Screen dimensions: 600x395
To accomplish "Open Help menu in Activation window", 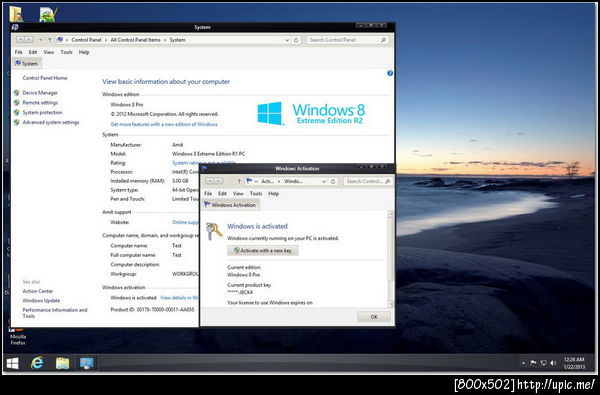I will pyautogui.click(x=273, y=194).
